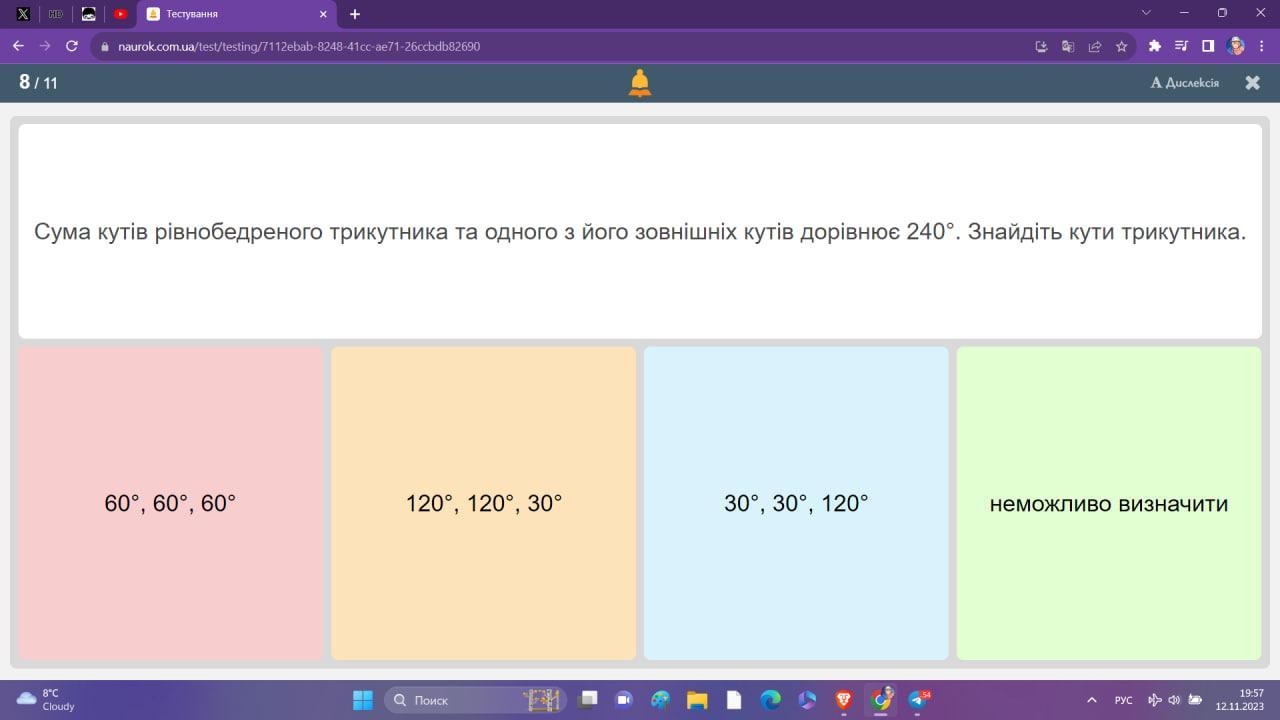Switch to the second pinned HD tab
The width and height of the screenshot is (1280, 720).
pos(56,14)
